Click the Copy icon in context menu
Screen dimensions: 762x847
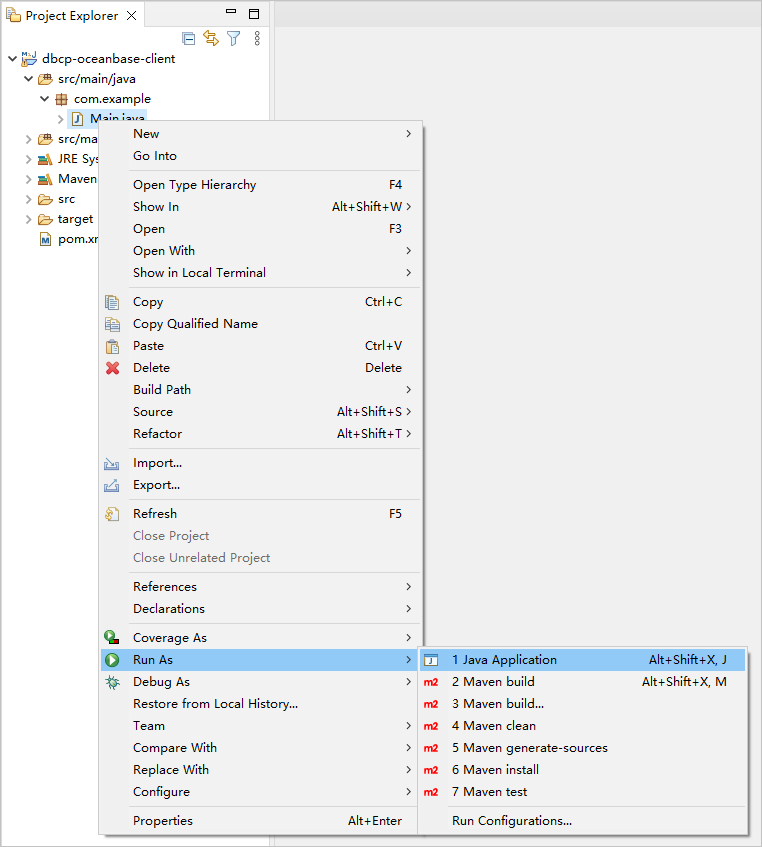pyautogui.click(x=113, y=302)
